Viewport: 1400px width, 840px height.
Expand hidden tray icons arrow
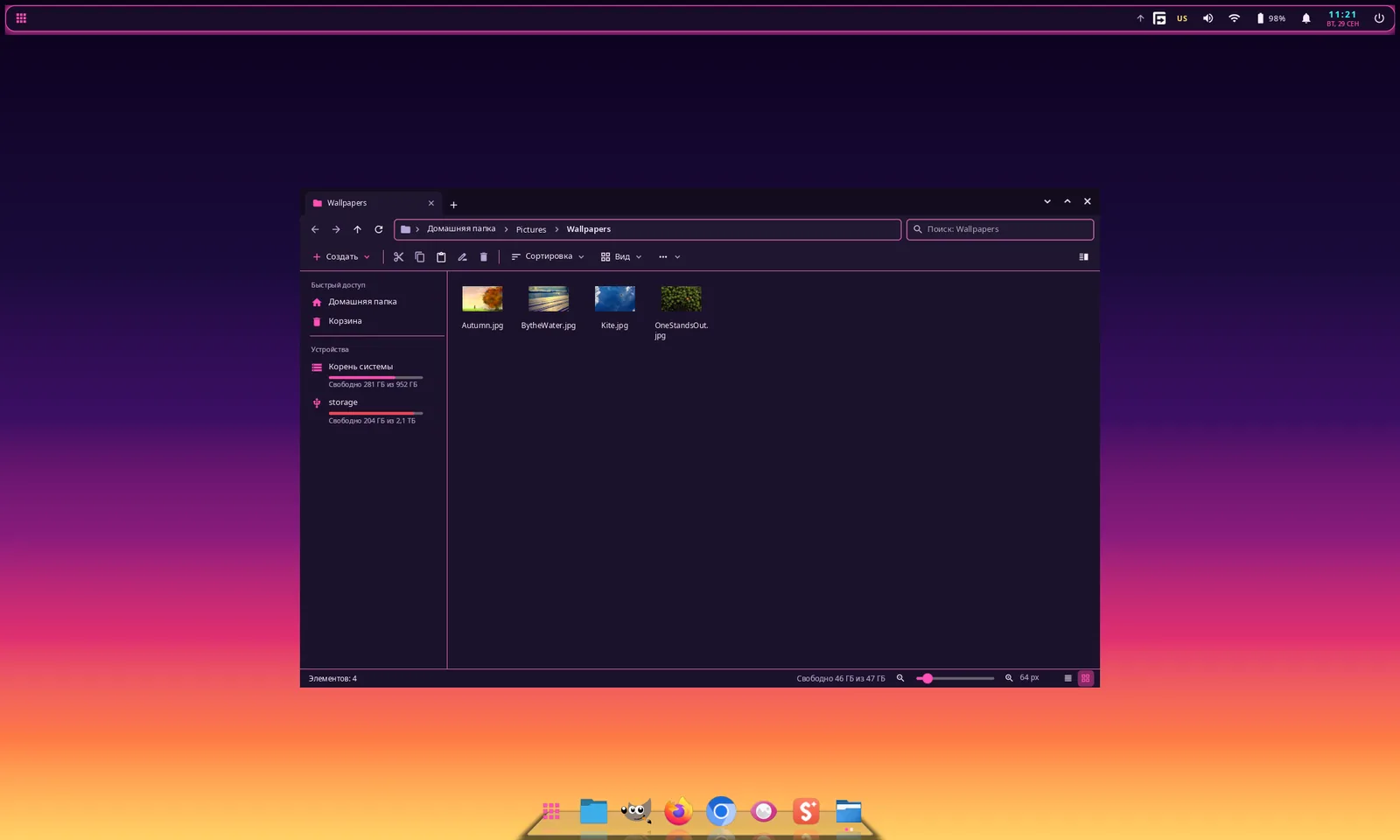pyautogui.click(x=1140, y=18)
